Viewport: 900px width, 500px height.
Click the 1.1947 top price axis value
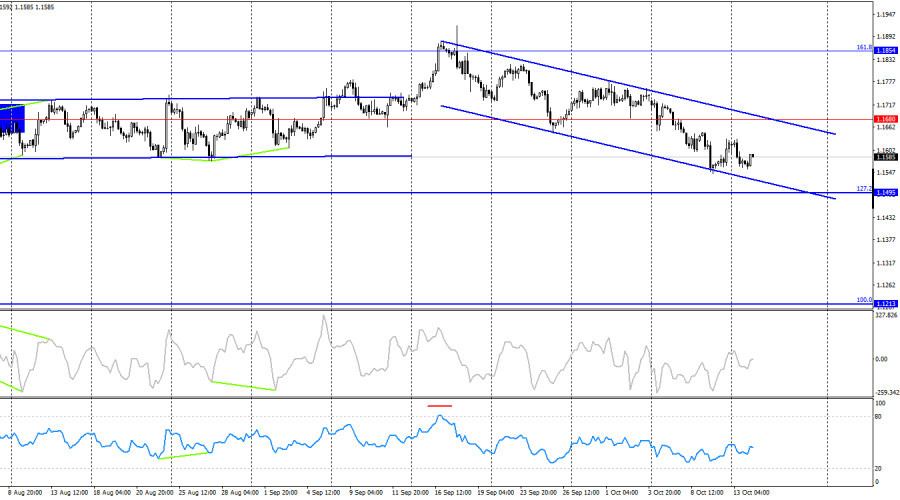coord(885,15)
